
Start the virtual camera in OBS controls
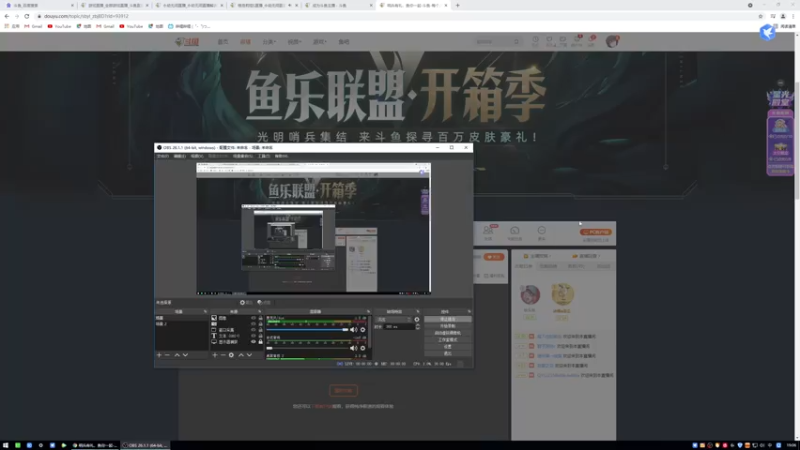coord(447,333)
